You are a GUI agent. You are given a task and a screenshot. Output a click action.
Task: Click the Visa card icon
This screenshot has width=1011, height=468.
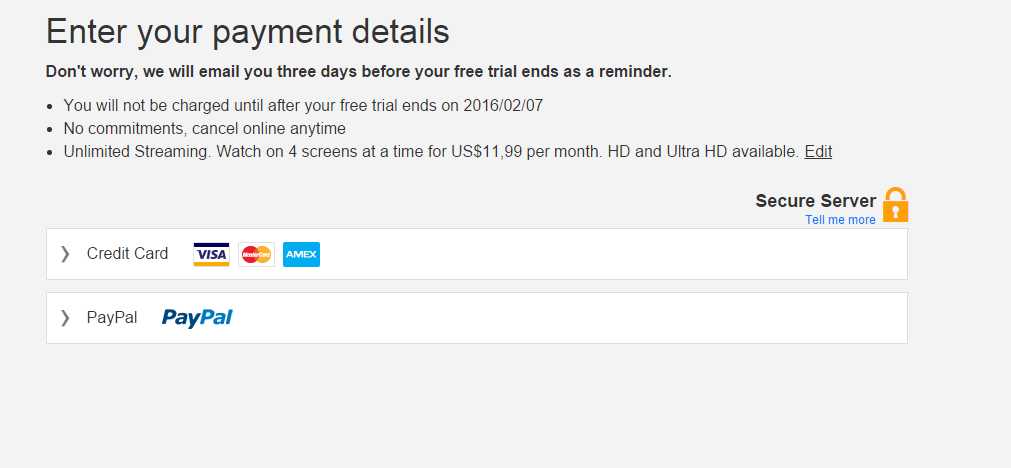[x=211, y=254]
